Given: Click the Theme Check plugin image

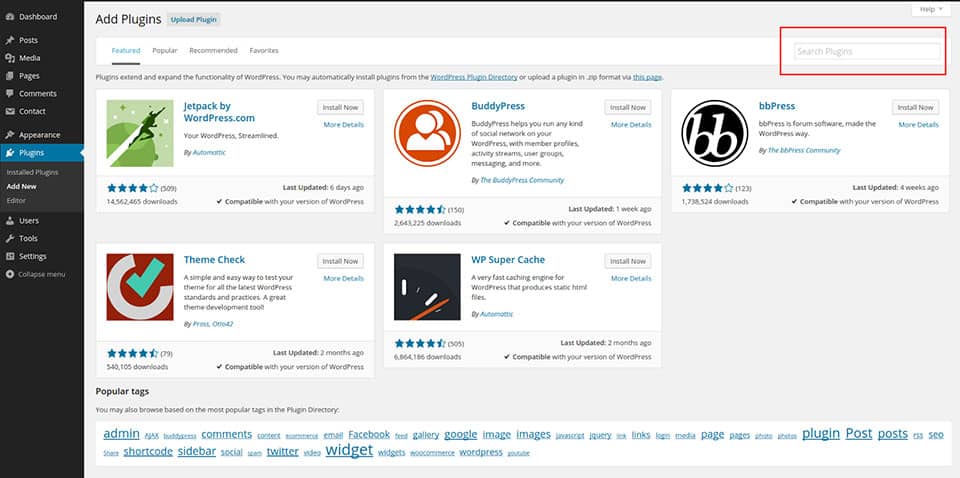Looking at the screenshot, I should click(x=140, y=287).
